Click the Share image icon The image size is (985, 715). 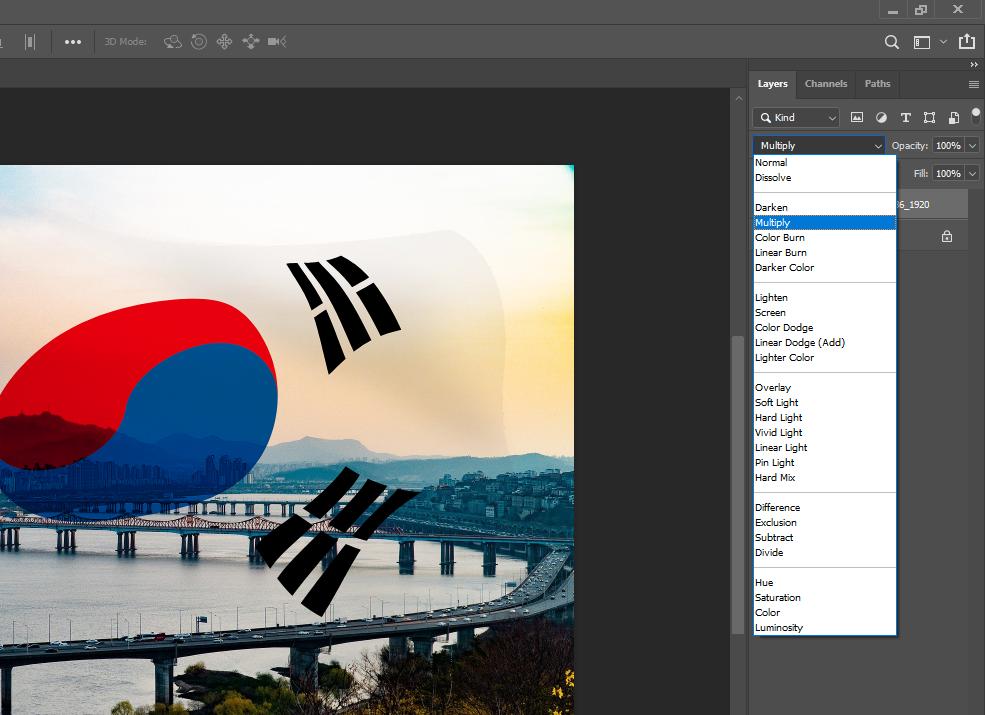pos(967,41)
